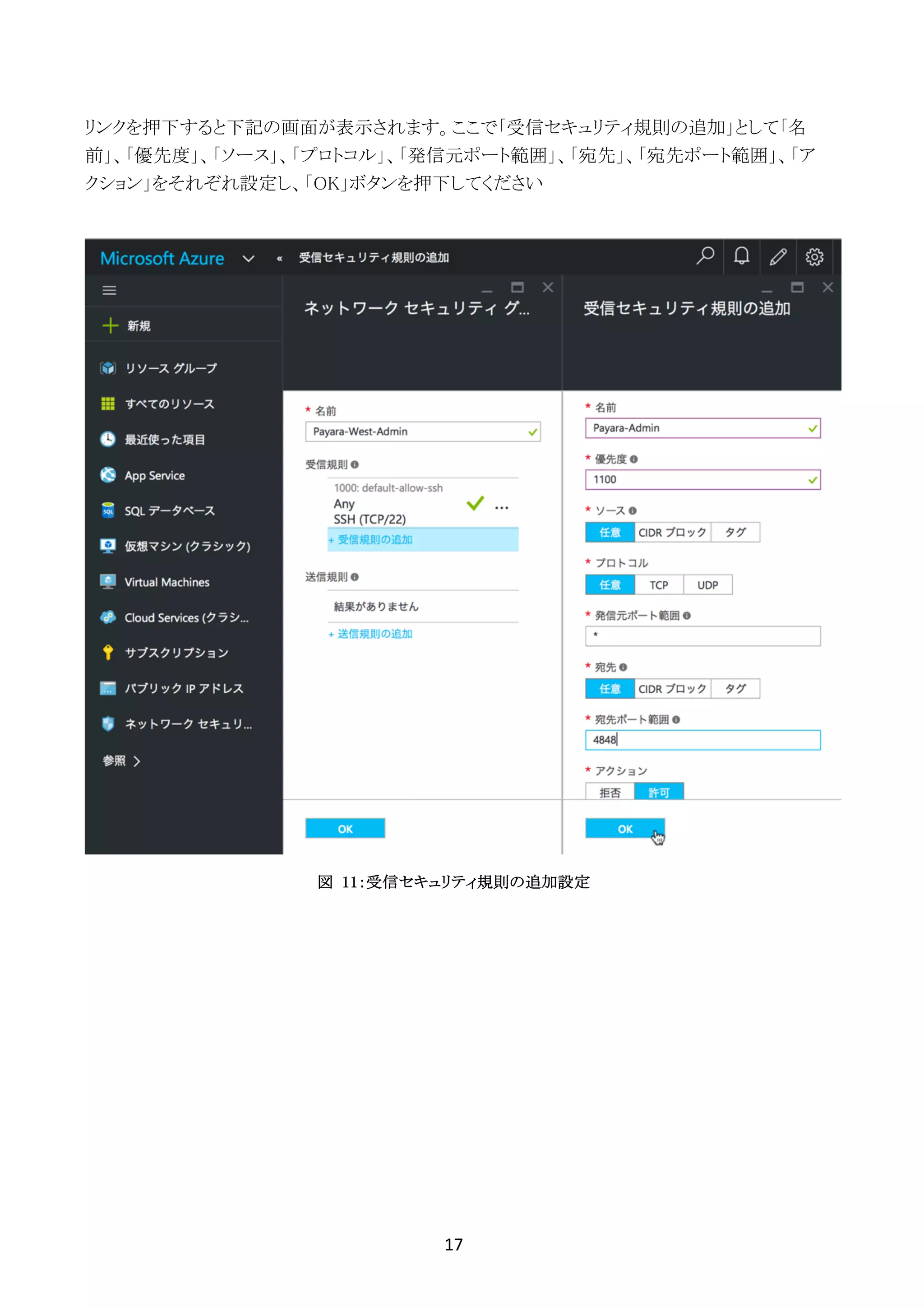Click the 受信セキュリティ規則の追加 breadcrumb title
This screenshot has height=1308, width=924.
click(374, 258)
